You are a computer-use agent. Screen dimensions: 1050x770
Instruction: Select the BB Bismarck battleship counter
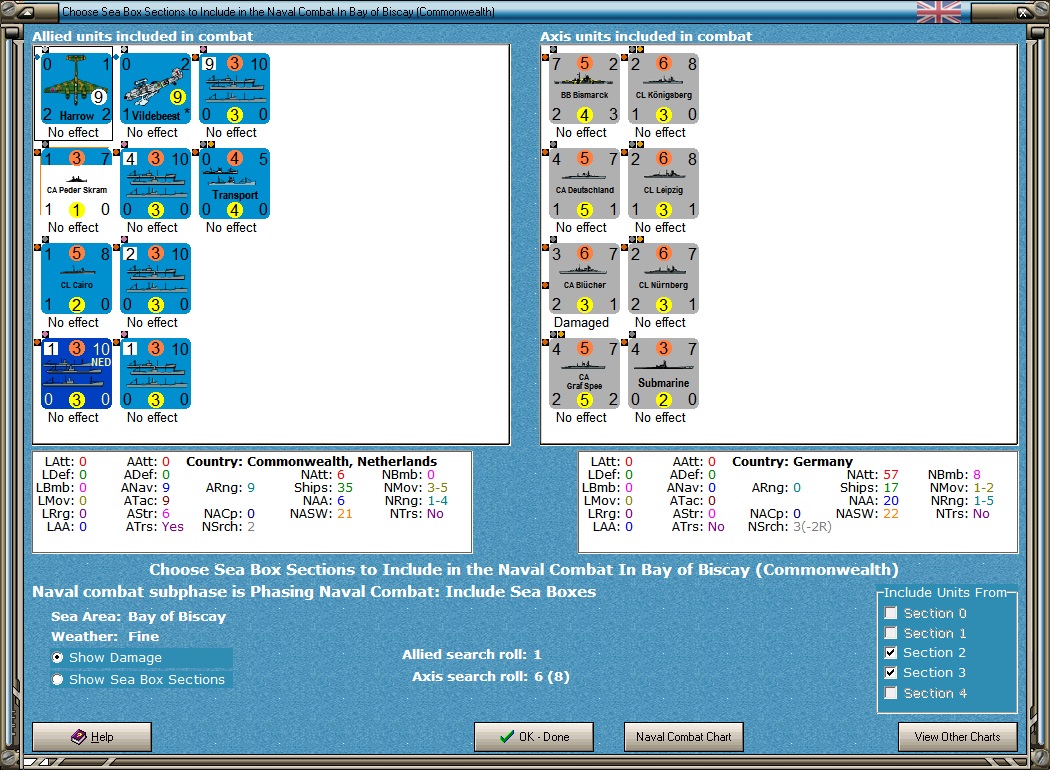[585, 89]
